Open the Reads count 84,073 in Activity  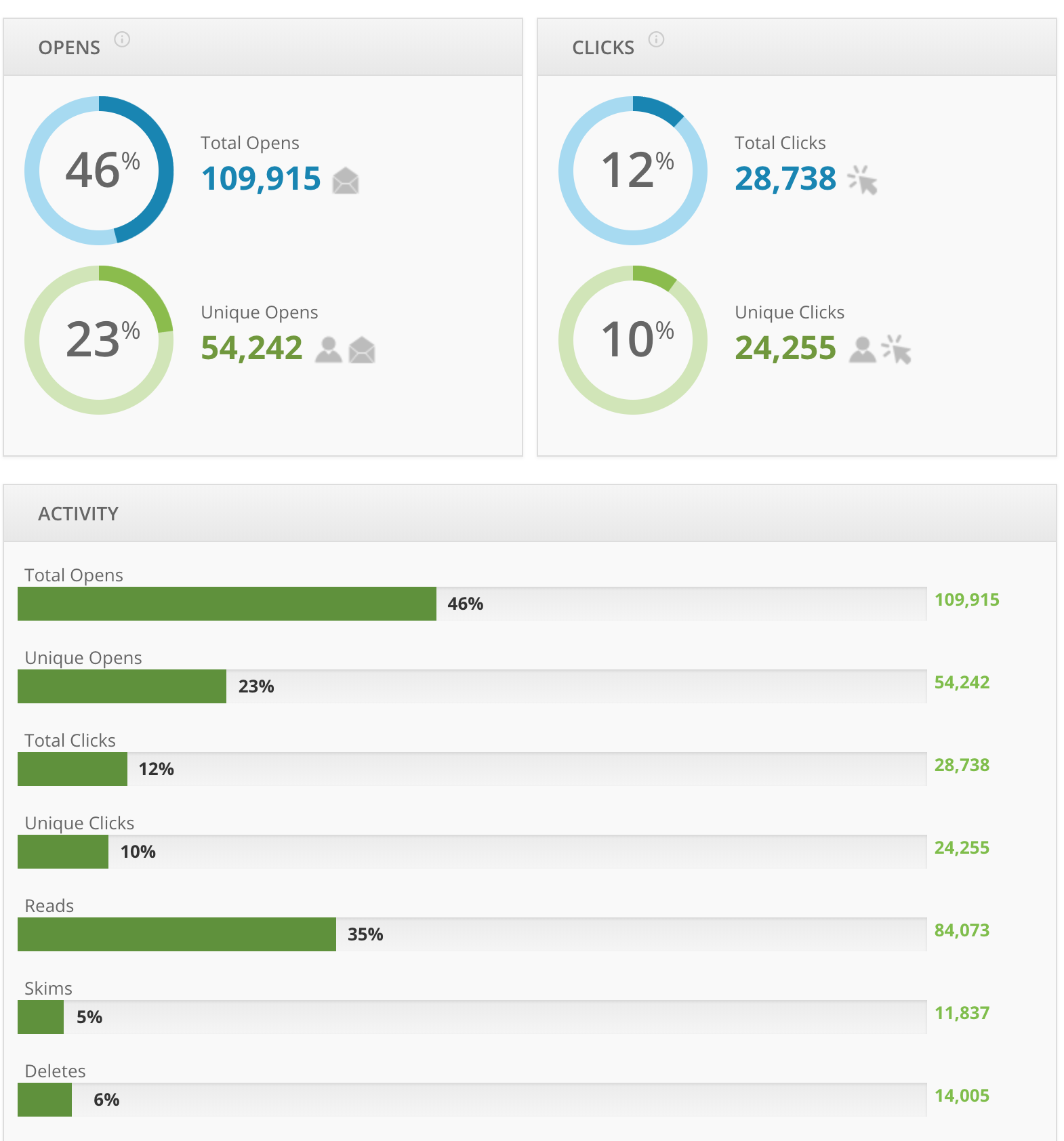tap(962, 930)
